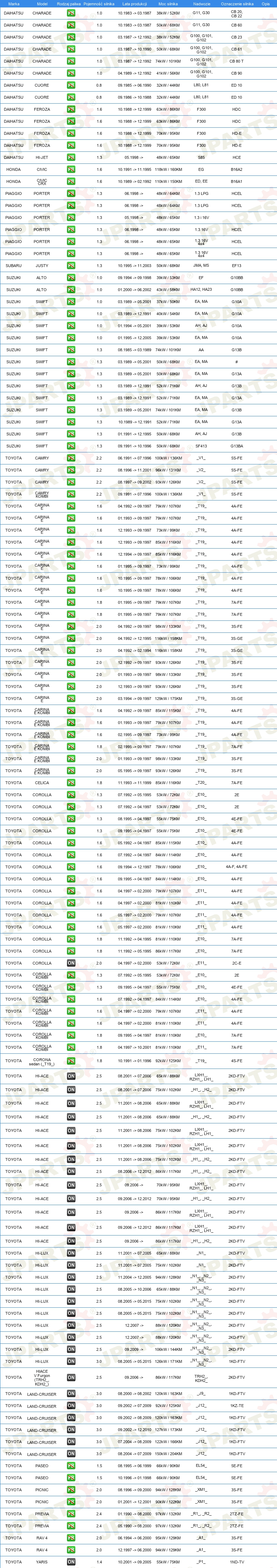Click petrol icon in Suzuki Alto HA12, HA23 row
This screenshot has height=1568, width=277.
pyautogui.click(x=72, y=290)
